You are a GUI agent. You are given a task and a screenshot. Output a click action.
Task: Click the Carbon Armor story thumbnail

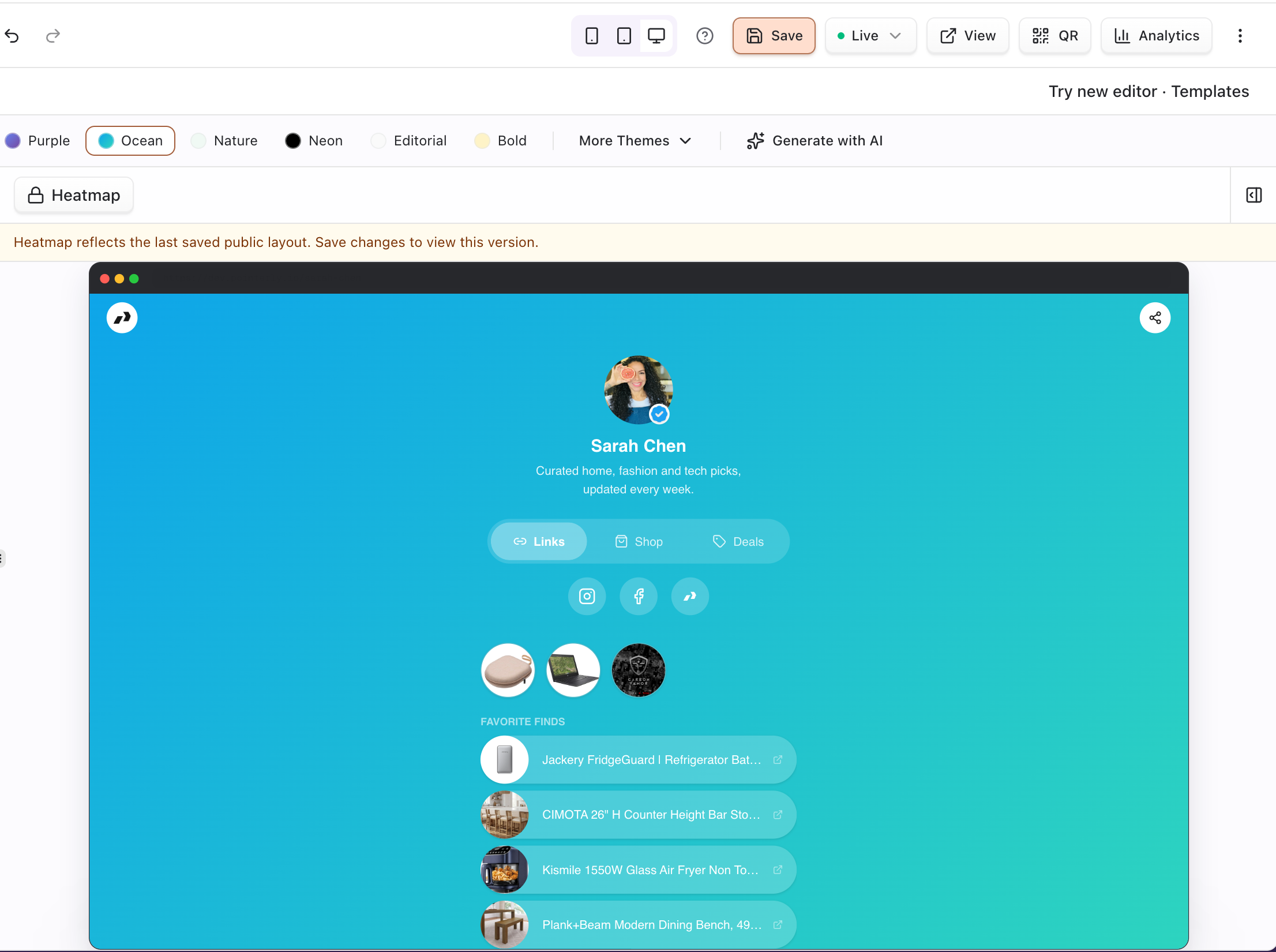(x=638, y=670)
